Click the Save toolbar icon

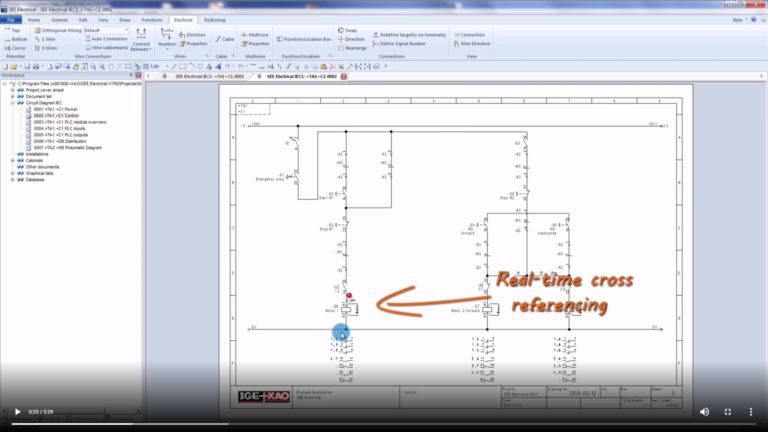click(x=26, y=67)
